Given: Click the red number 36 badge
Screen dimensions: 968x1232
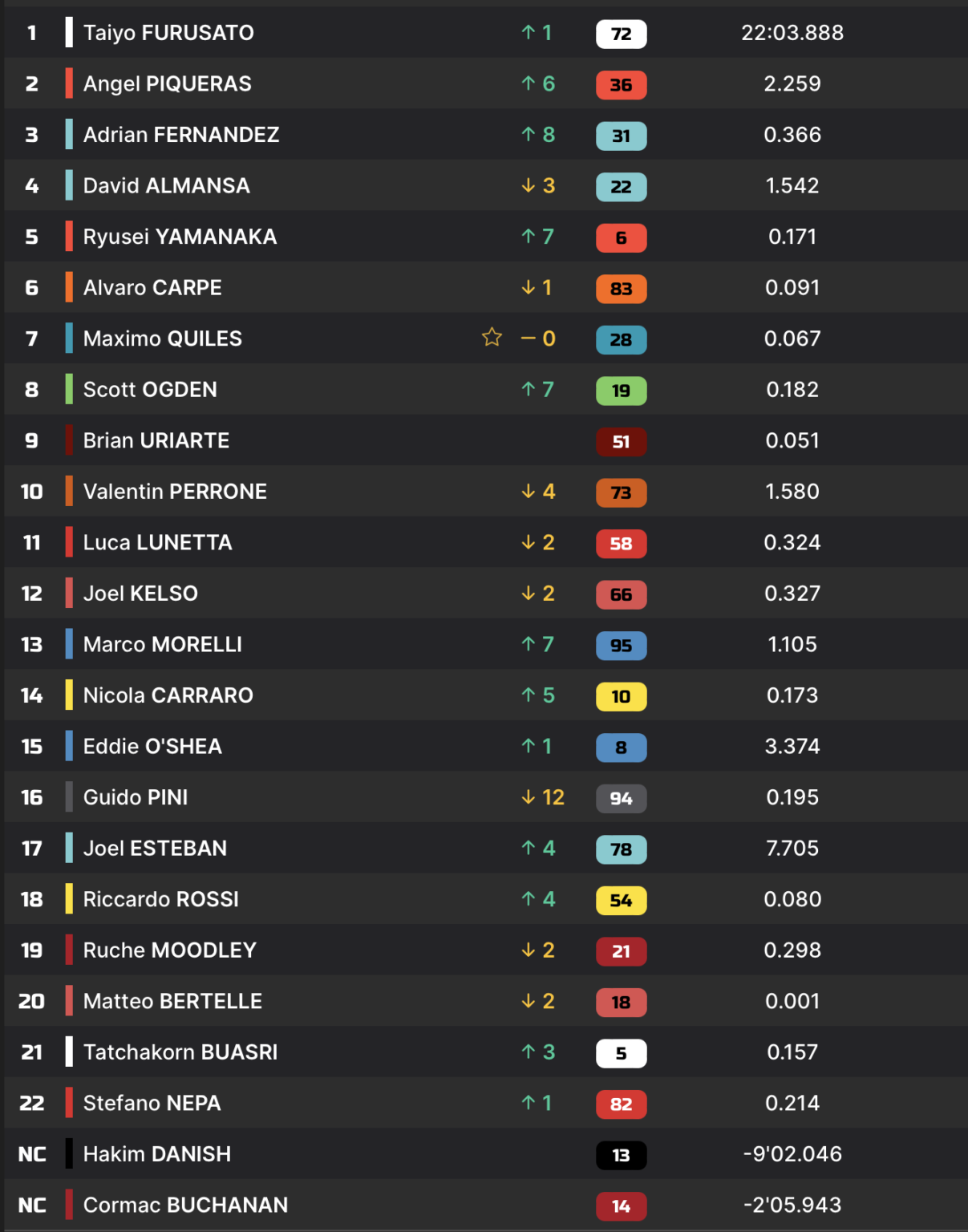Looking at the screenshot, I should (621, 85).
